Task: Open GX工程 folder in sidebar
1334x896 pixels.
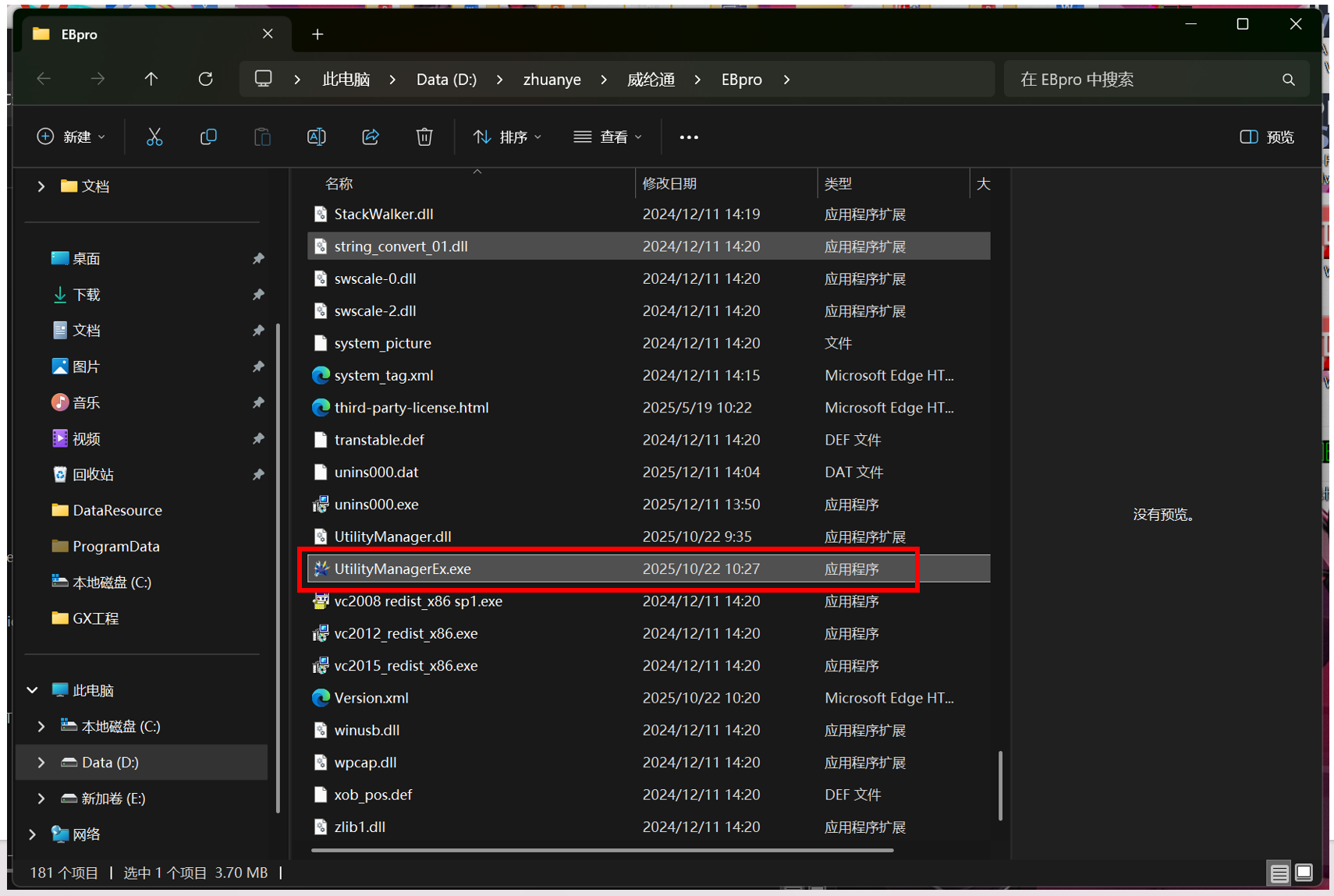Action: [x=95, y=618]
